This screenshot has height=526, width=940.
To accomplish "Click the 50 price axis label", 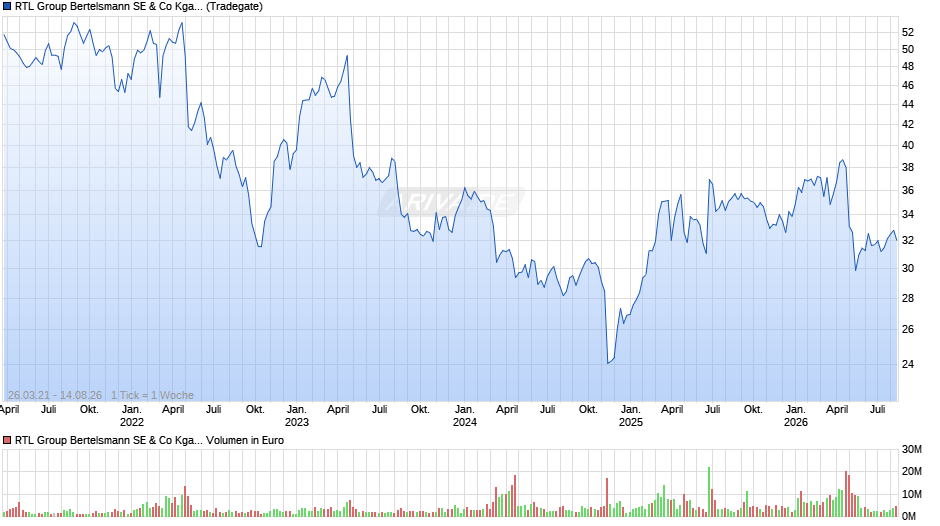I will coord(908,49).
